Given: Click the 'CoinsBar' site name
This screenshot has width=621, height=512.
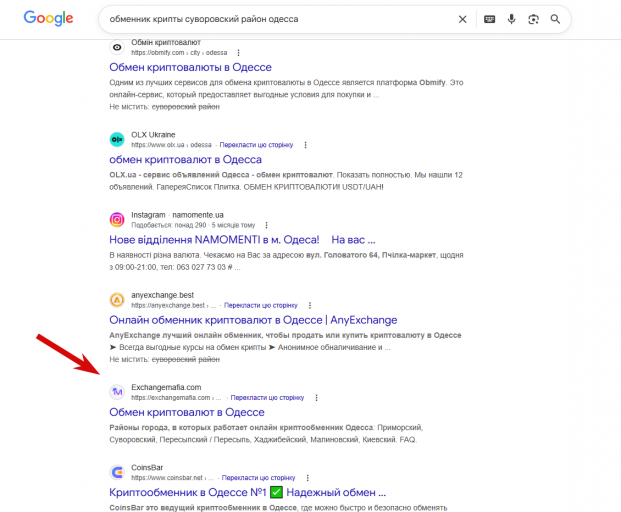Looking at the screenshot, I should click(147, 467).
